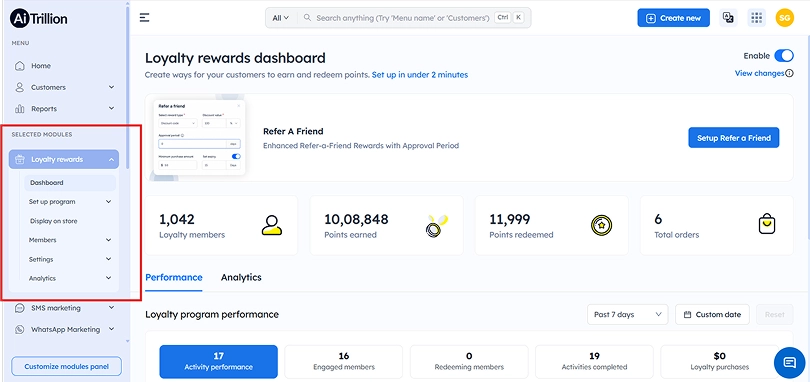Click the Loyalty members person icon

coord(272,225)
